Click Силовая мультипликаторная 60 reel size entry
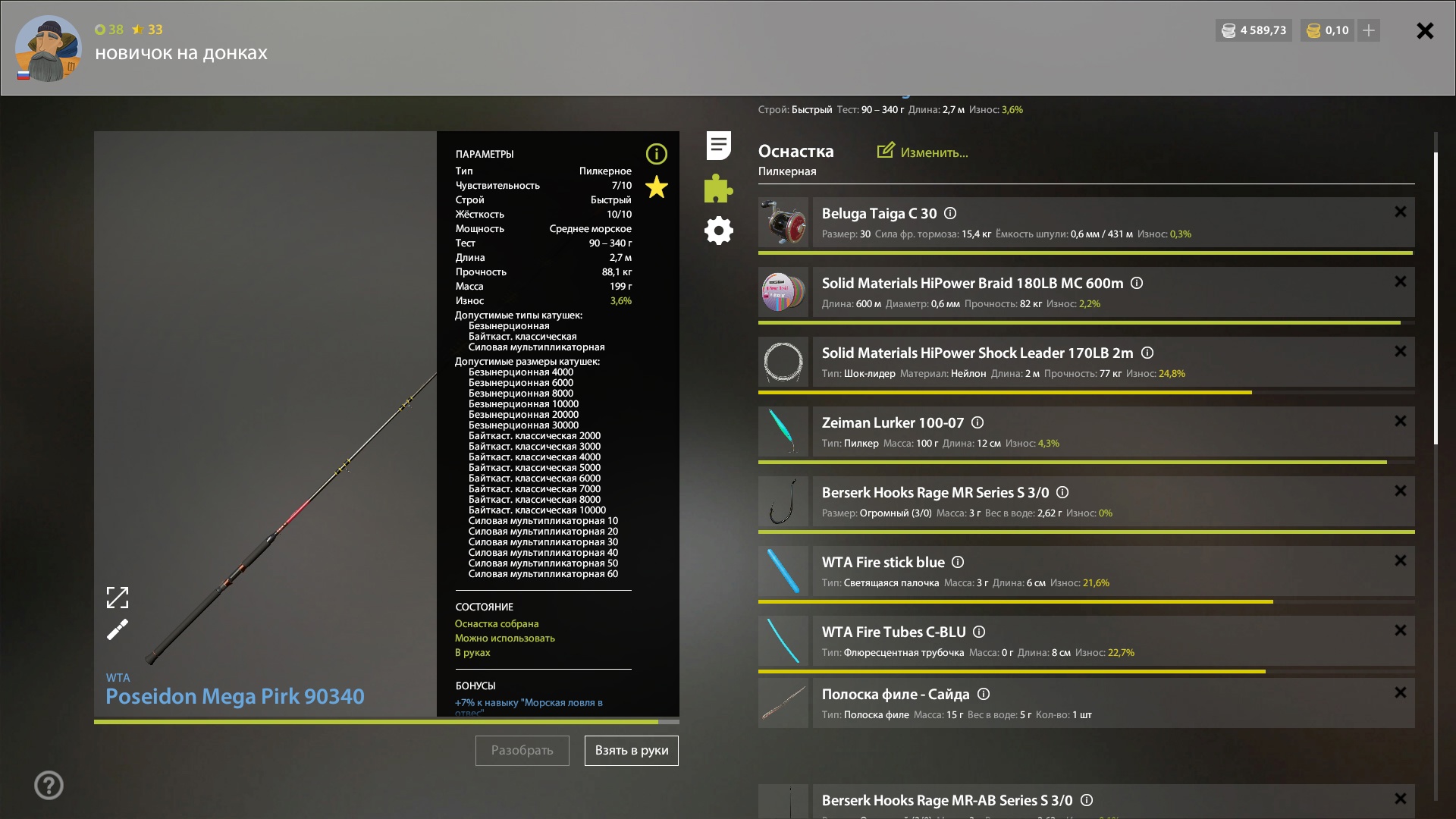Viewport: 1456px width, 819px height. [543, 574]
